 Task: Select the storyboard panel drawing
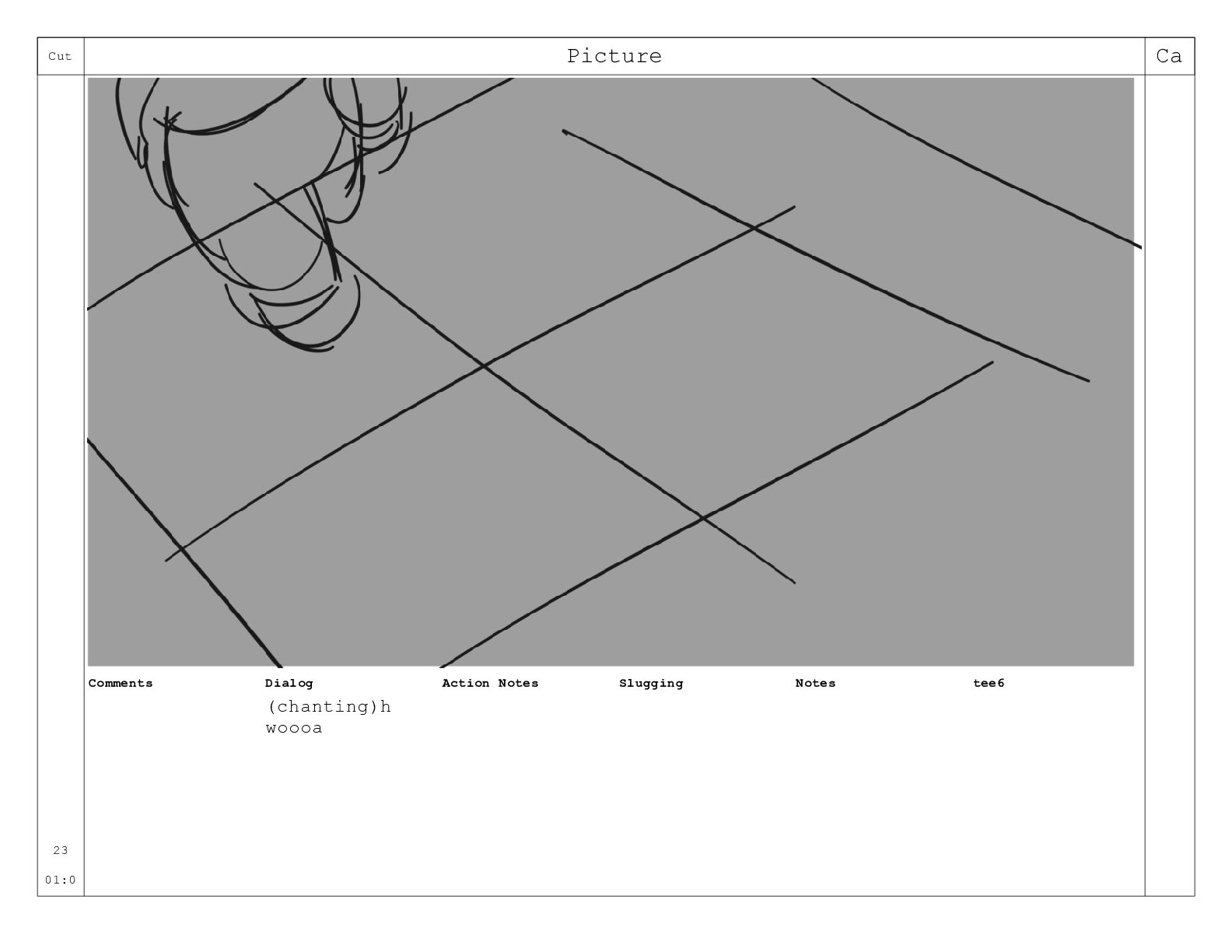pyautogui.click(x=611, y=372)
